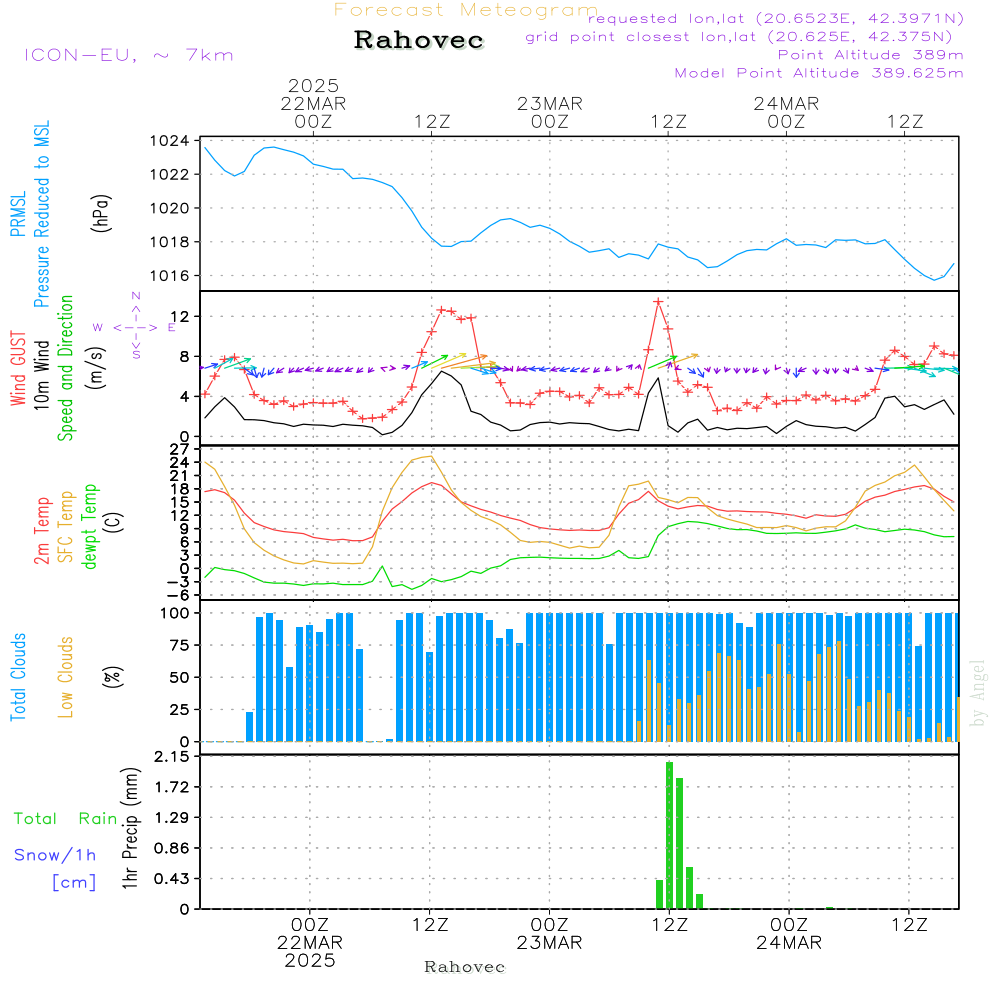Click the 'by Angel' watermark
This screenshot has width=1000, height=1000.
pyautogui.click(x=978, y=692)
